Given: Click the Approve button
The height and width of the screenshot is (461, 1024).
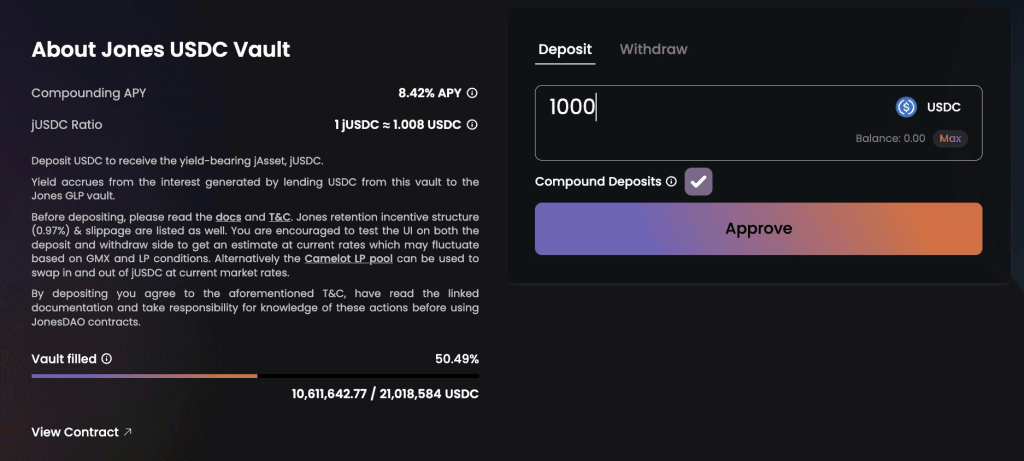Looking at the screenshot, I should pyautogui.click(x=759, y=229).
